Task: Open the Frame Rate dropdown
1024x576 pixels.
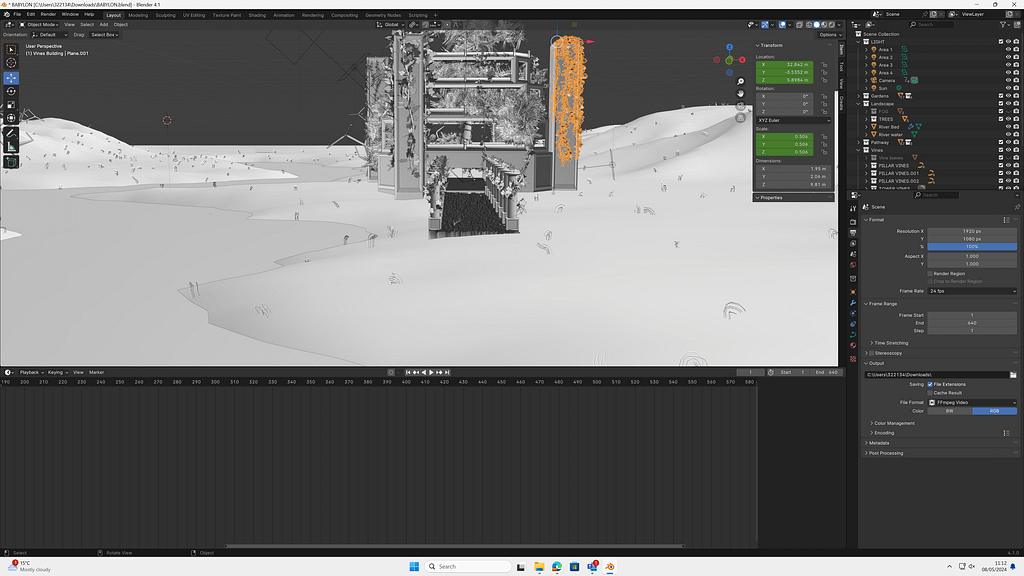Action: point(972,291)
